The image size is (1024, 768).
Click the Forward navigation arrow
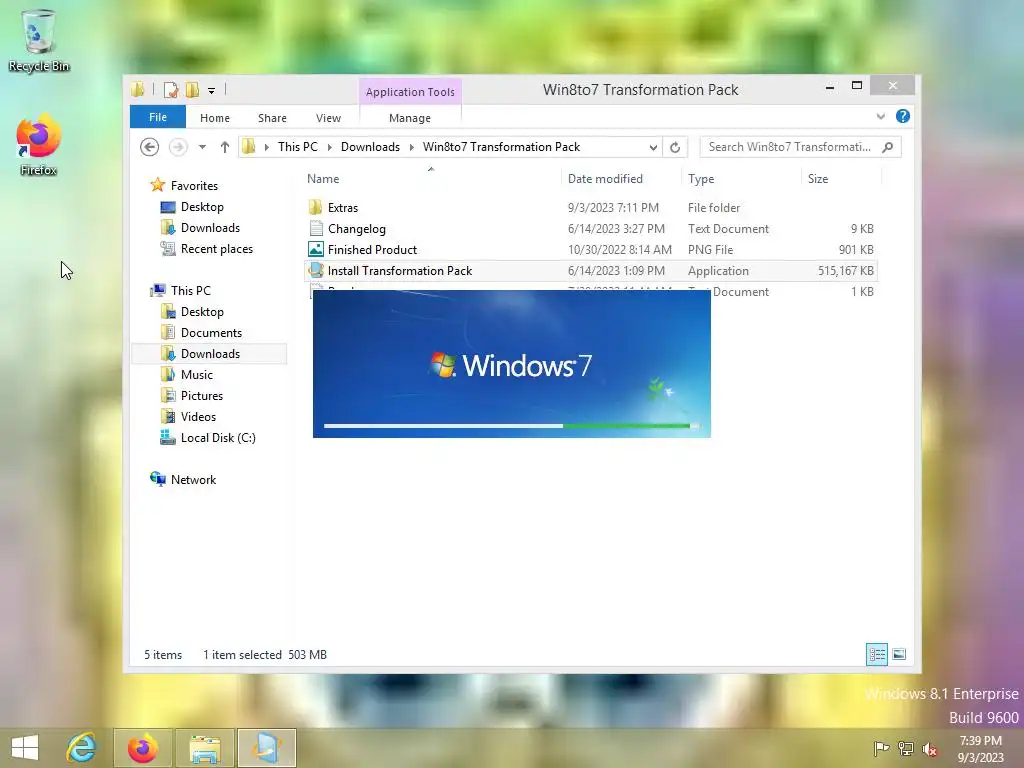[178, 147]
